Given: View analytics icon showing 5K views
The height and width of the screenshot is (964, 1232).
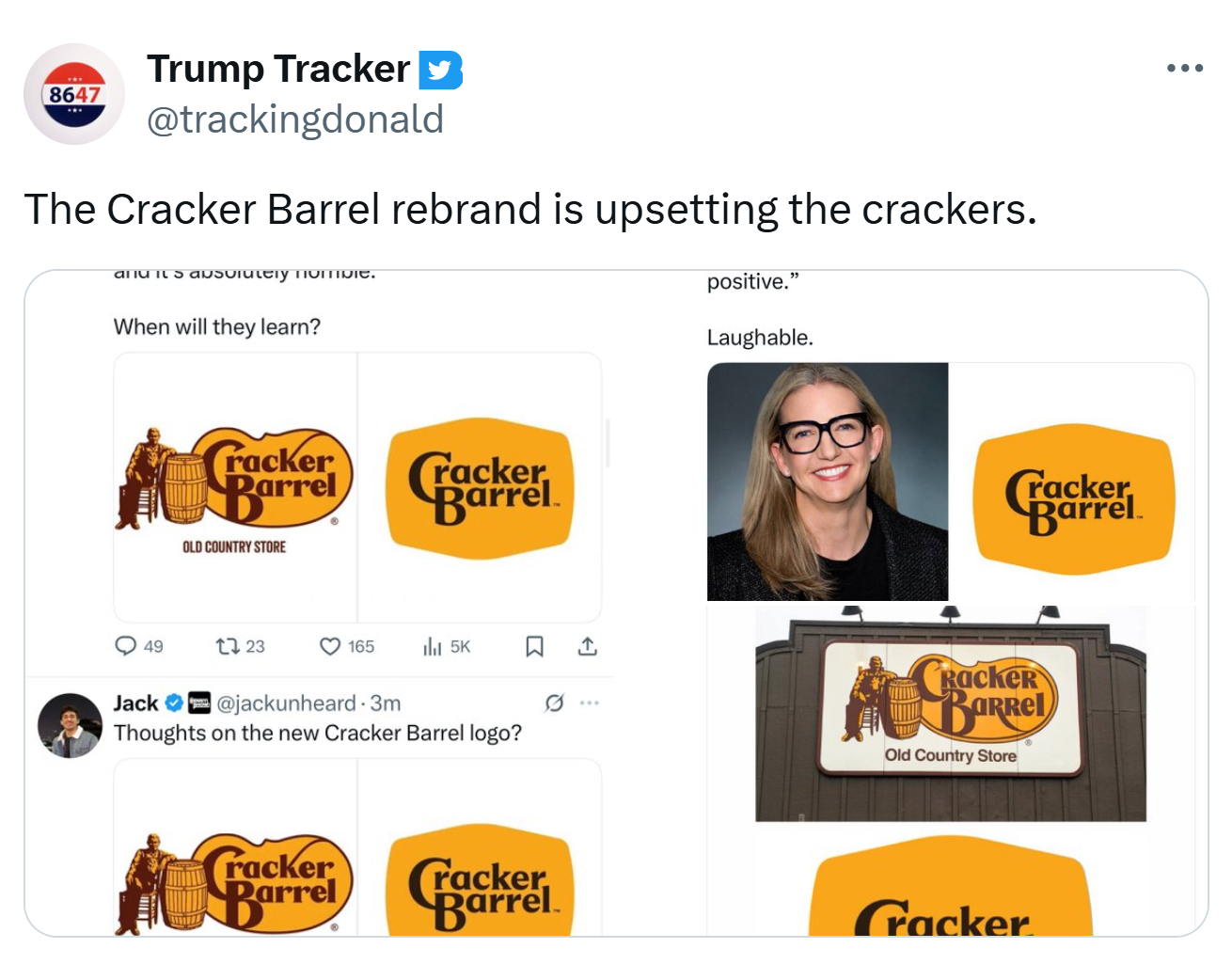Looking at the screenshot, I should click(433, 646).
